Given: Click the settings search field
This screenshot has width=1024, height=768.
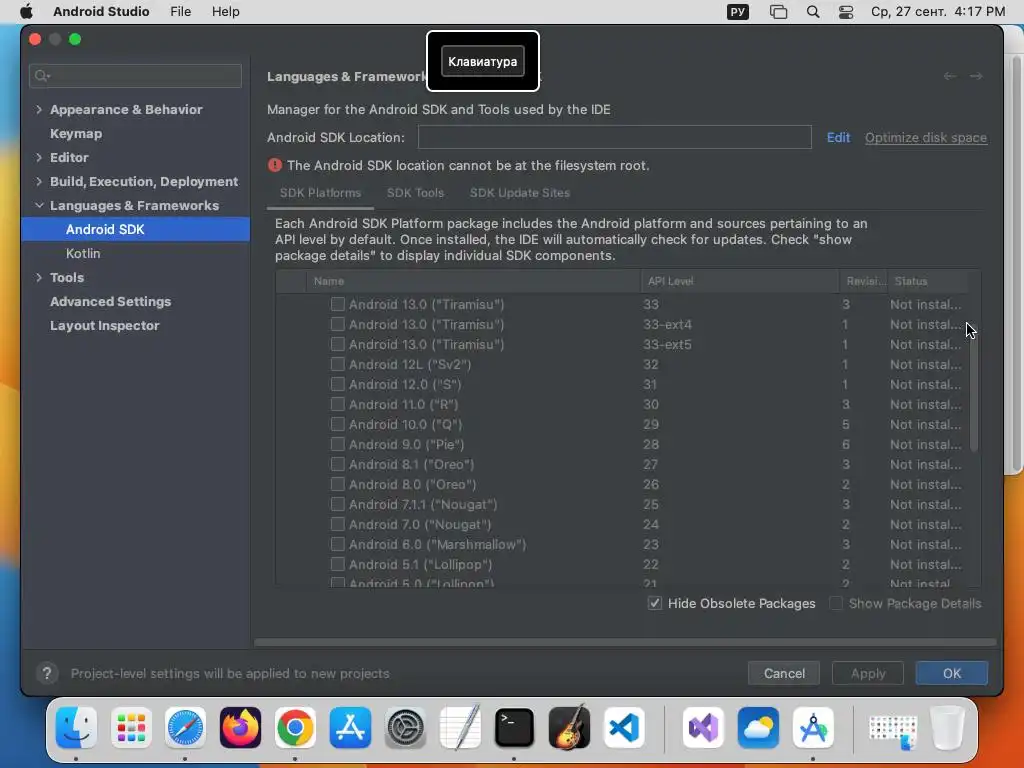Looking at the screenshot, I should tap(135, 76).
